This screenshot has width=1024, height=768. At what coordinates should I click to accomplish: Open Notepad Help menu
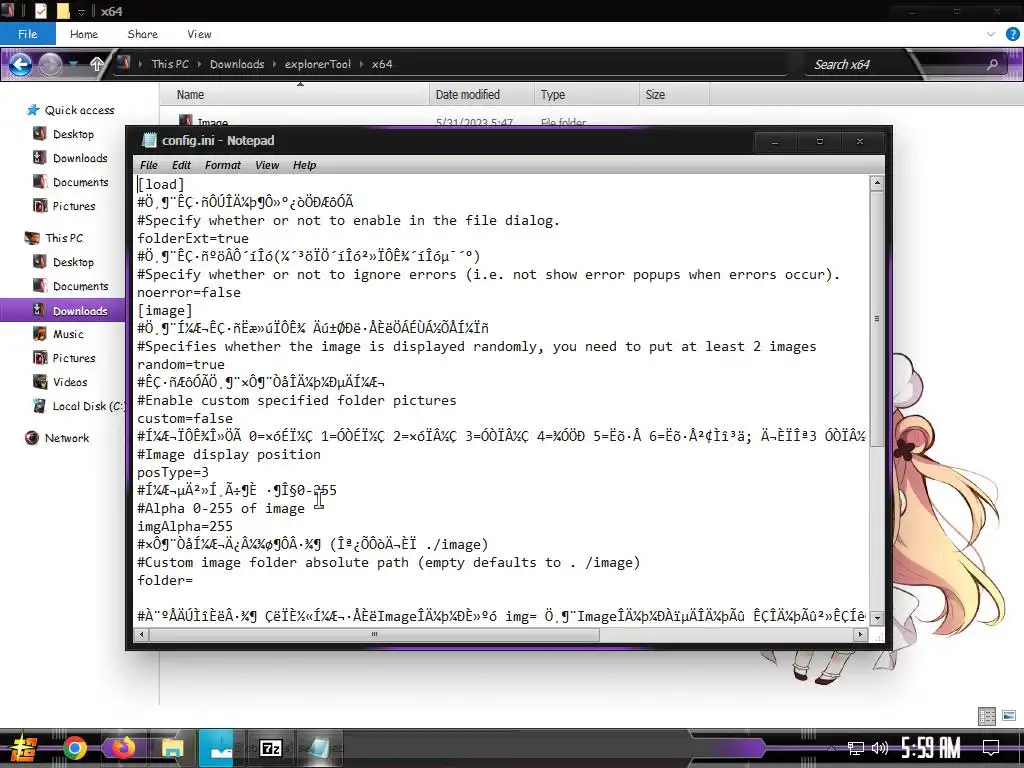[304, 165]
